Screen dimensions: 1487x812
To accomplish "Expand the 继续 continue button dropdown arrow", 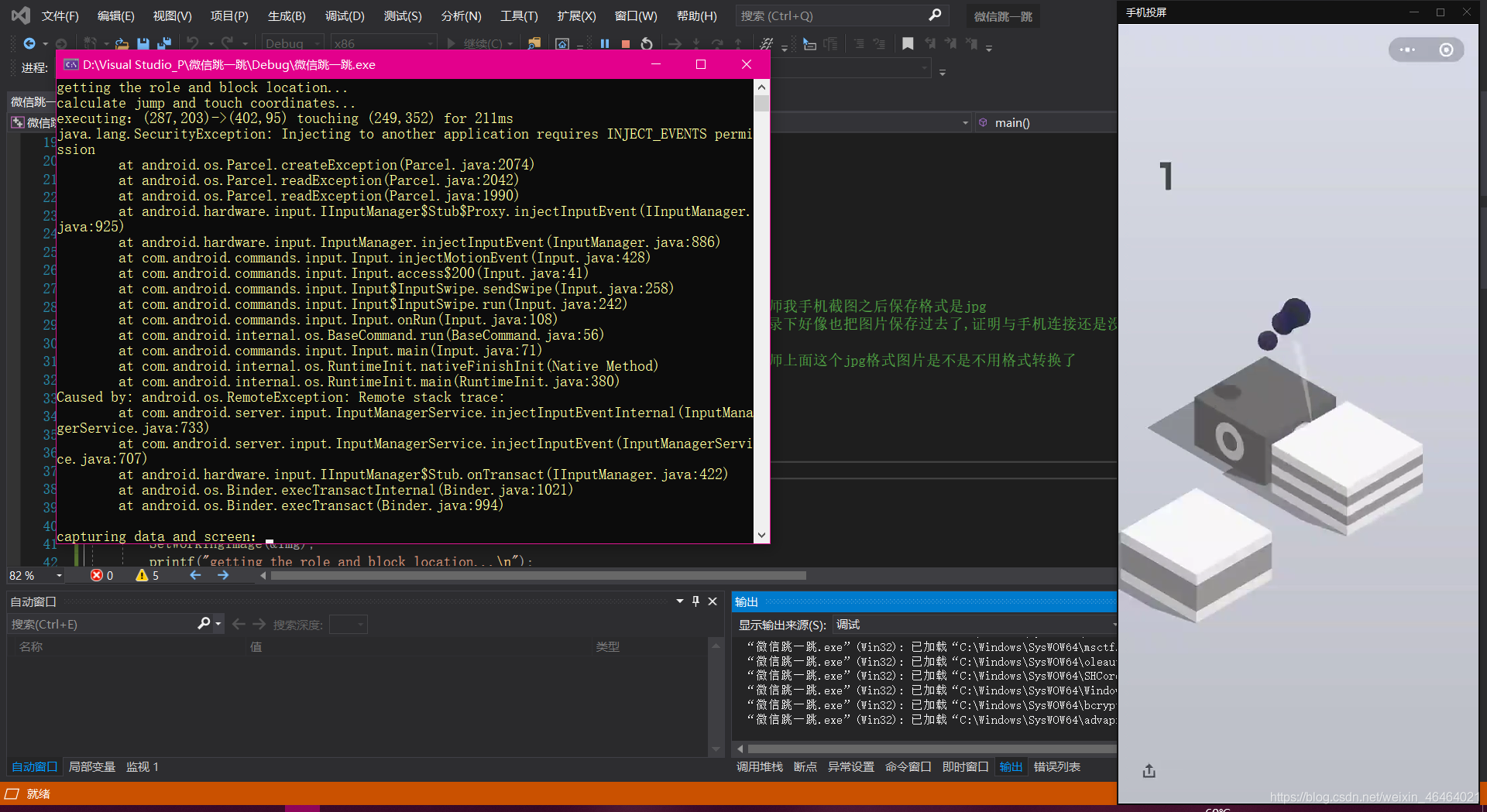I will tap(510, 44).
